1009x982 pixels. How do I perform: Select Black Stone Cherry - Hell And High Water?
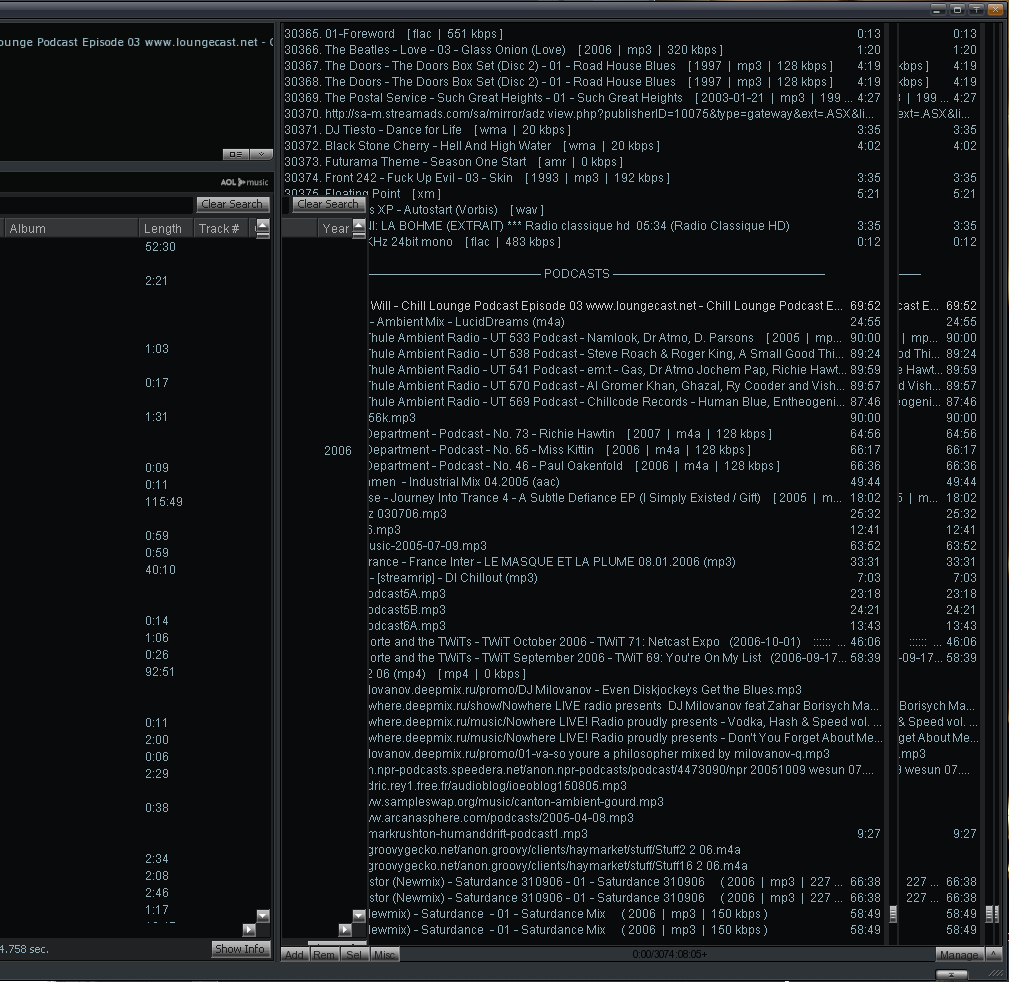tap(582, 146)
